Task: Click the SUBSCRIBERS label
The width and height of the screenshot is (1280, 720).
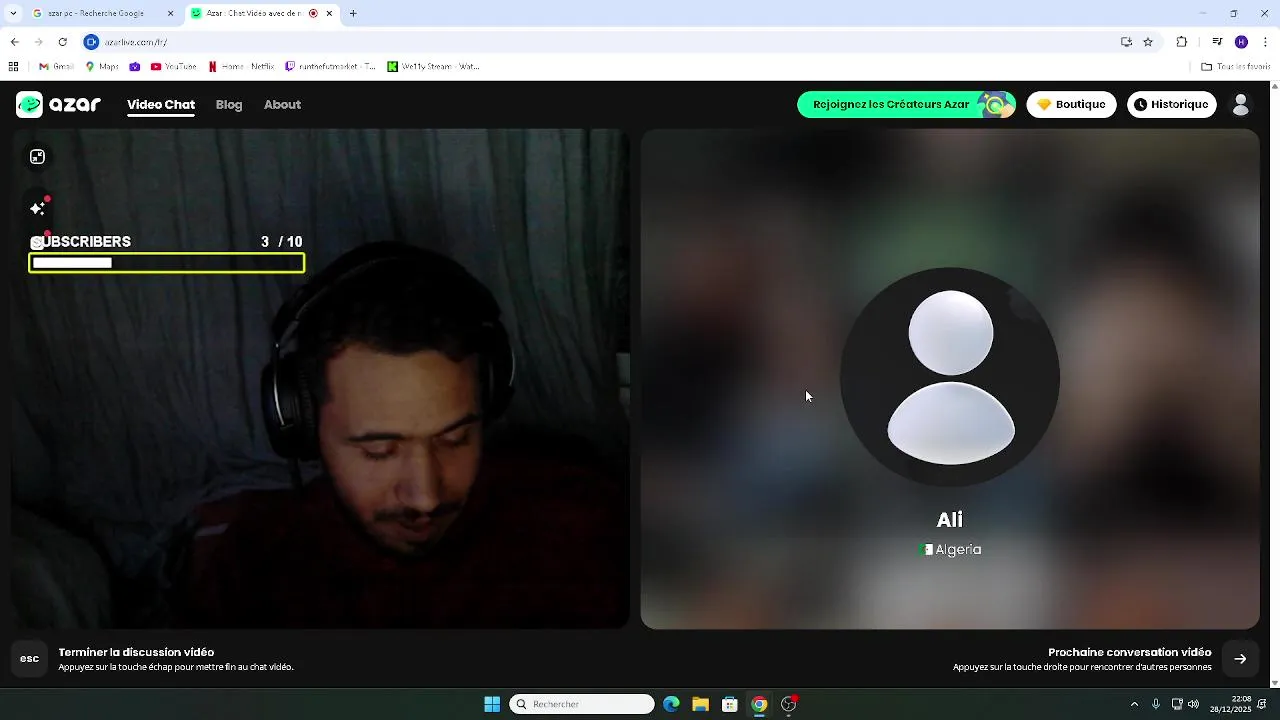Action: click(81, 242)
